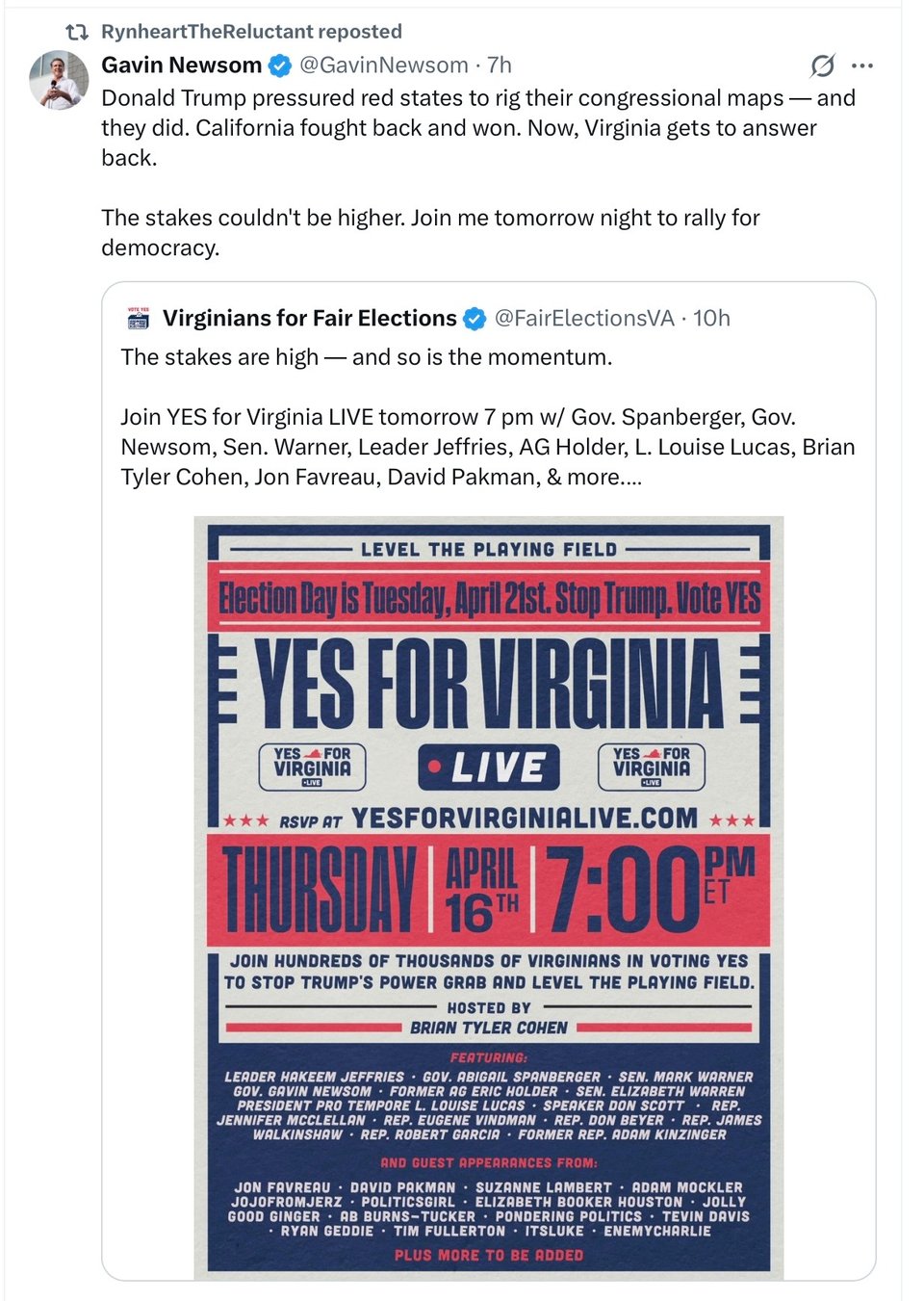The height and width of the screenshot is (1301, 924).
Task: Open the more options menu on Newsom's tweet
Action: [863, 64]
